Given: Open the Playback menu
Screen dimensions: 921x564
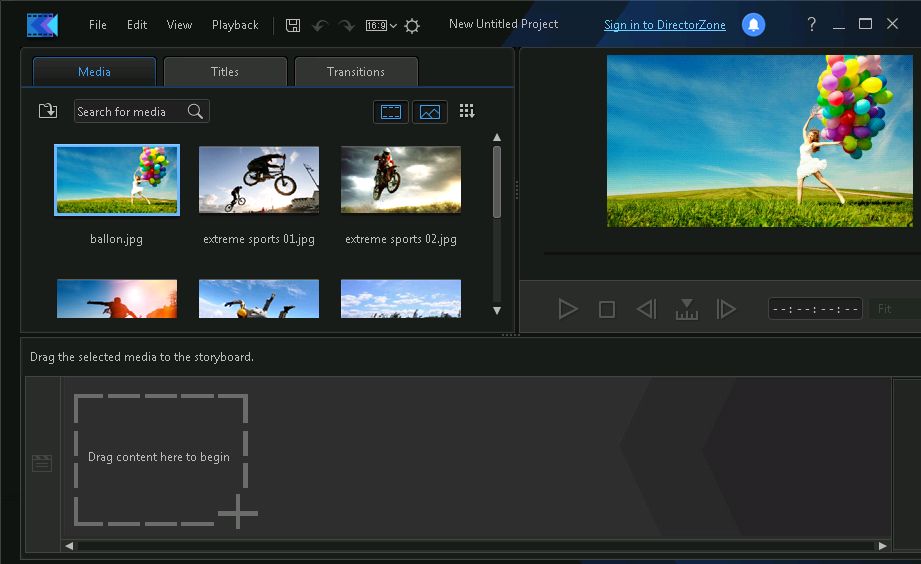Looking at the screenshot, I should [x=235, y=25].
